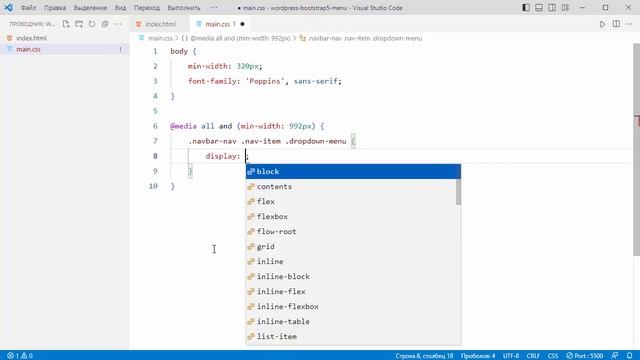Close main.css tab via unsaved dot
This screenshot has height=360, width=640.
pos(242,24)
